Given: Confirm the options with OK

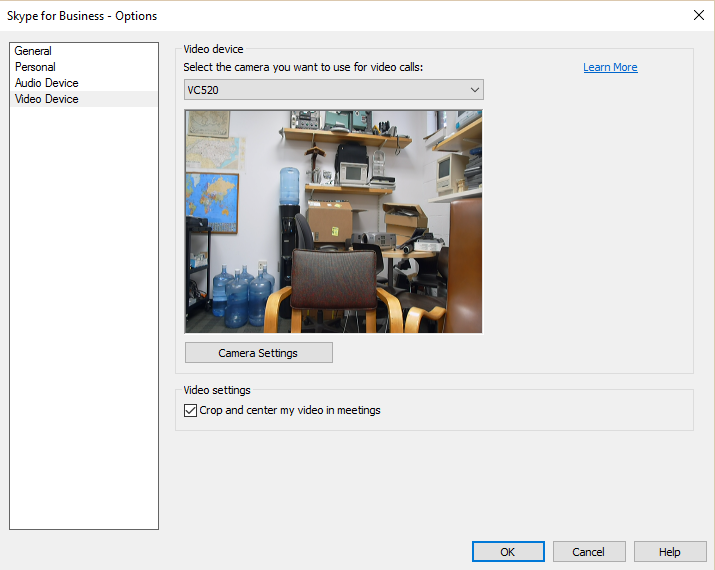Looking at the screenshot, I should point(508,552).
